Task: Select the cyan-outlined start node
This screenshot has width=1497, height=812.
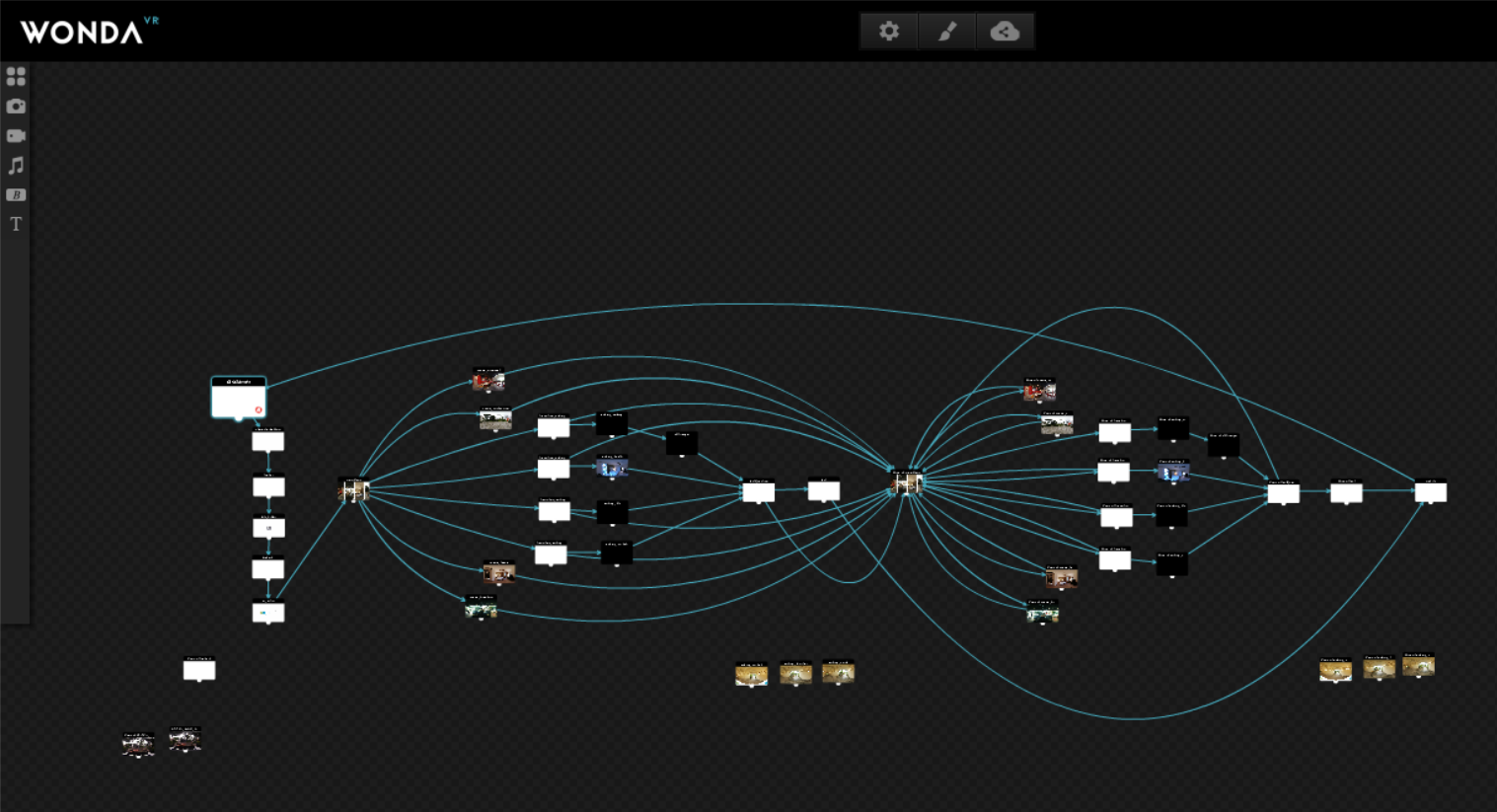Action: pos(239,398)
